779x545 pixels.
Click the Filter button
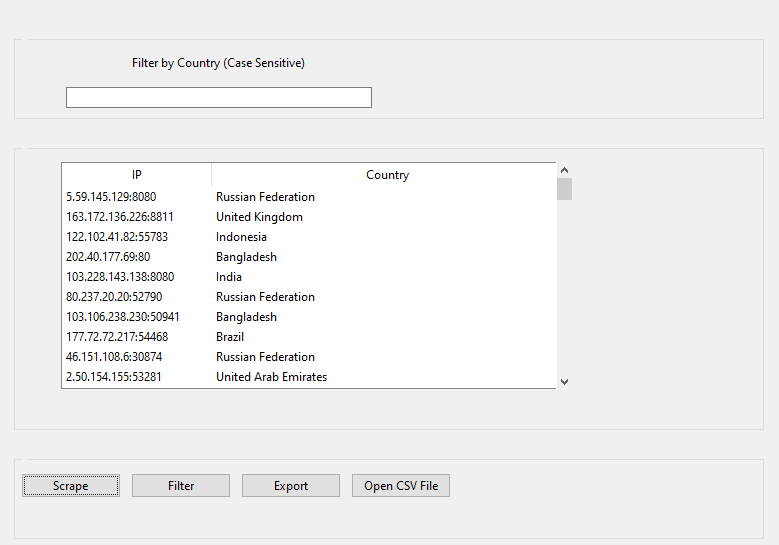click(x=181, y=485)
